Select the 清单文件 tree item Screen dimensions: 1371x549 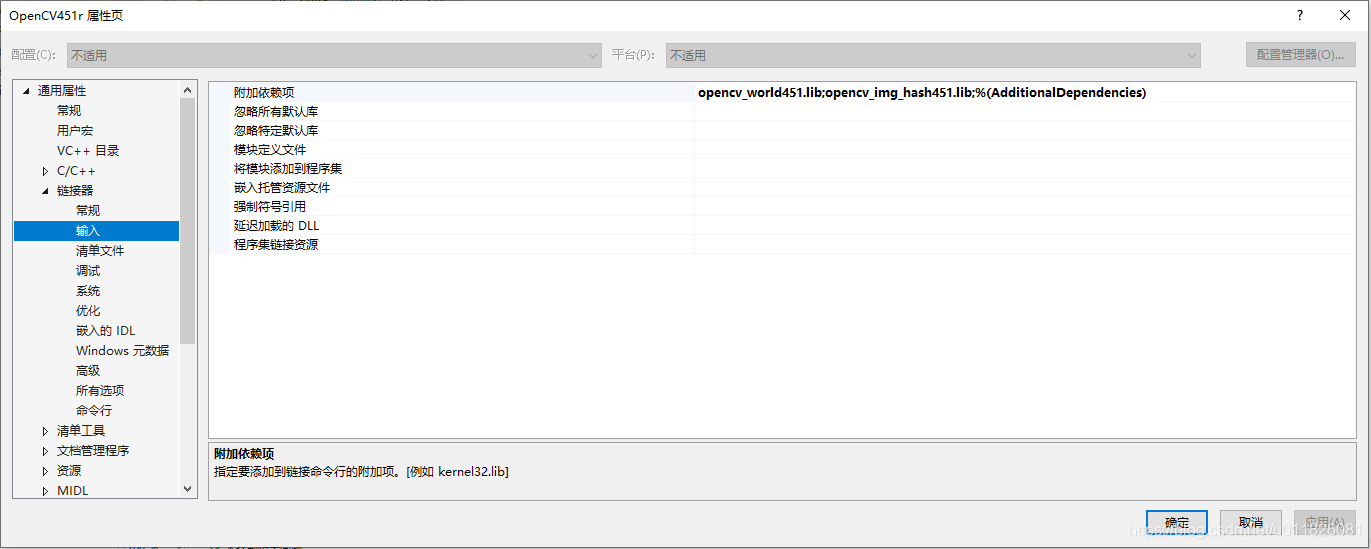pyautogui.click(x=100, y=251)
